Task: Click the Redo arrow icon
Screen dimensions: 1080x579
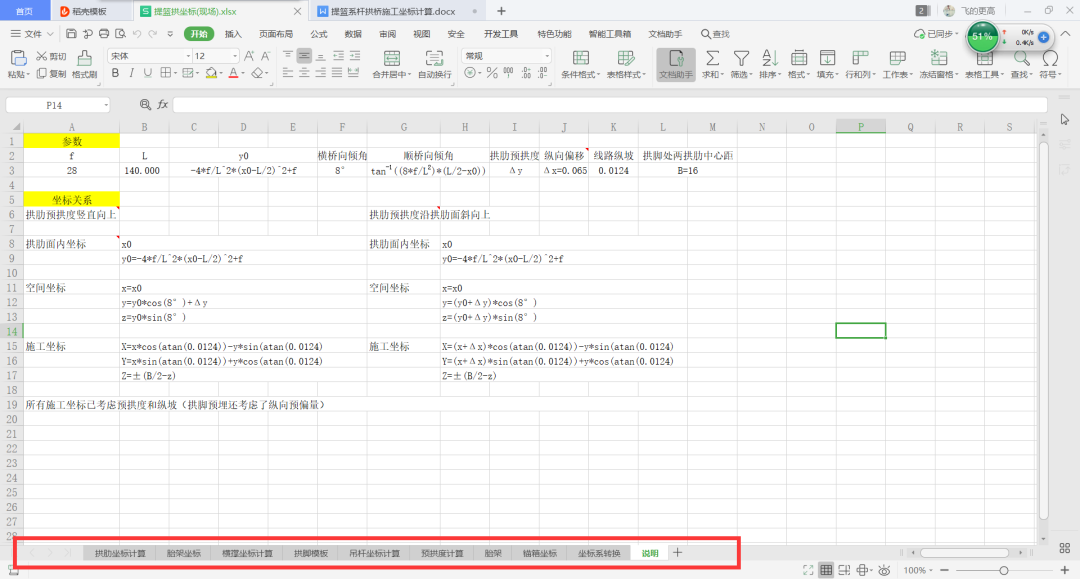Action: [153, 34]
